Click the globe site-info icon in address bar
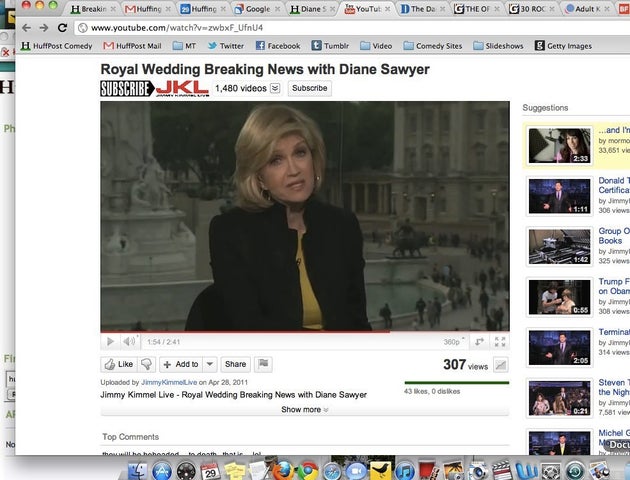Image resolution: width=630 pixels, height=480 pixels. coord(83,28)
